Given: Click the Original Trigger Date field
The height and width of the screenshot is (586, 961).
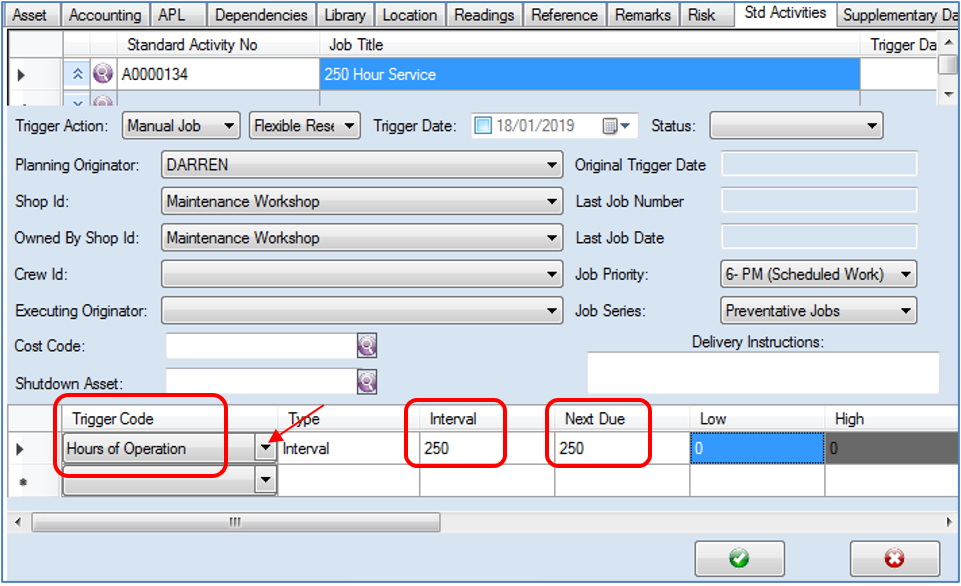Looking at the screenshot, I should click(x=819, y=164).
